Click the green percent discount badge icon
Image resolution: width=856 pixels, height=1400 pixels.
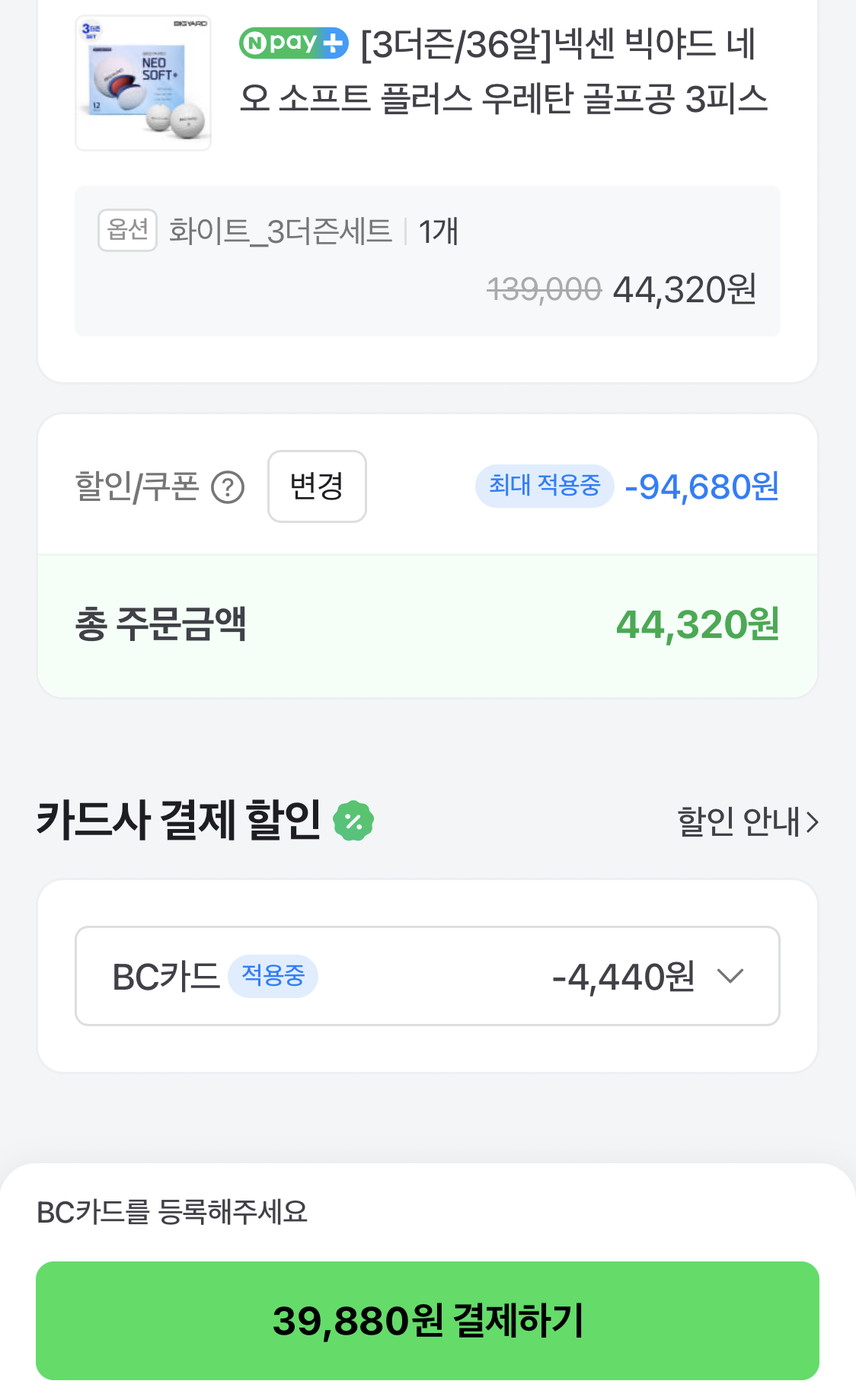tap(353, 821)
